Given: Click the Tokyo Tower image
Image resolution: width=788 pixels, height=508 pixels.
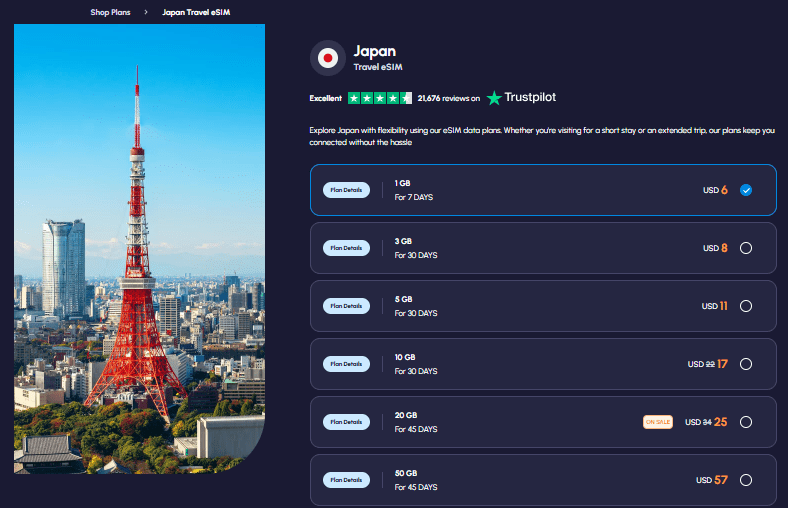Looking at the screenshot, I should (139, 248).
